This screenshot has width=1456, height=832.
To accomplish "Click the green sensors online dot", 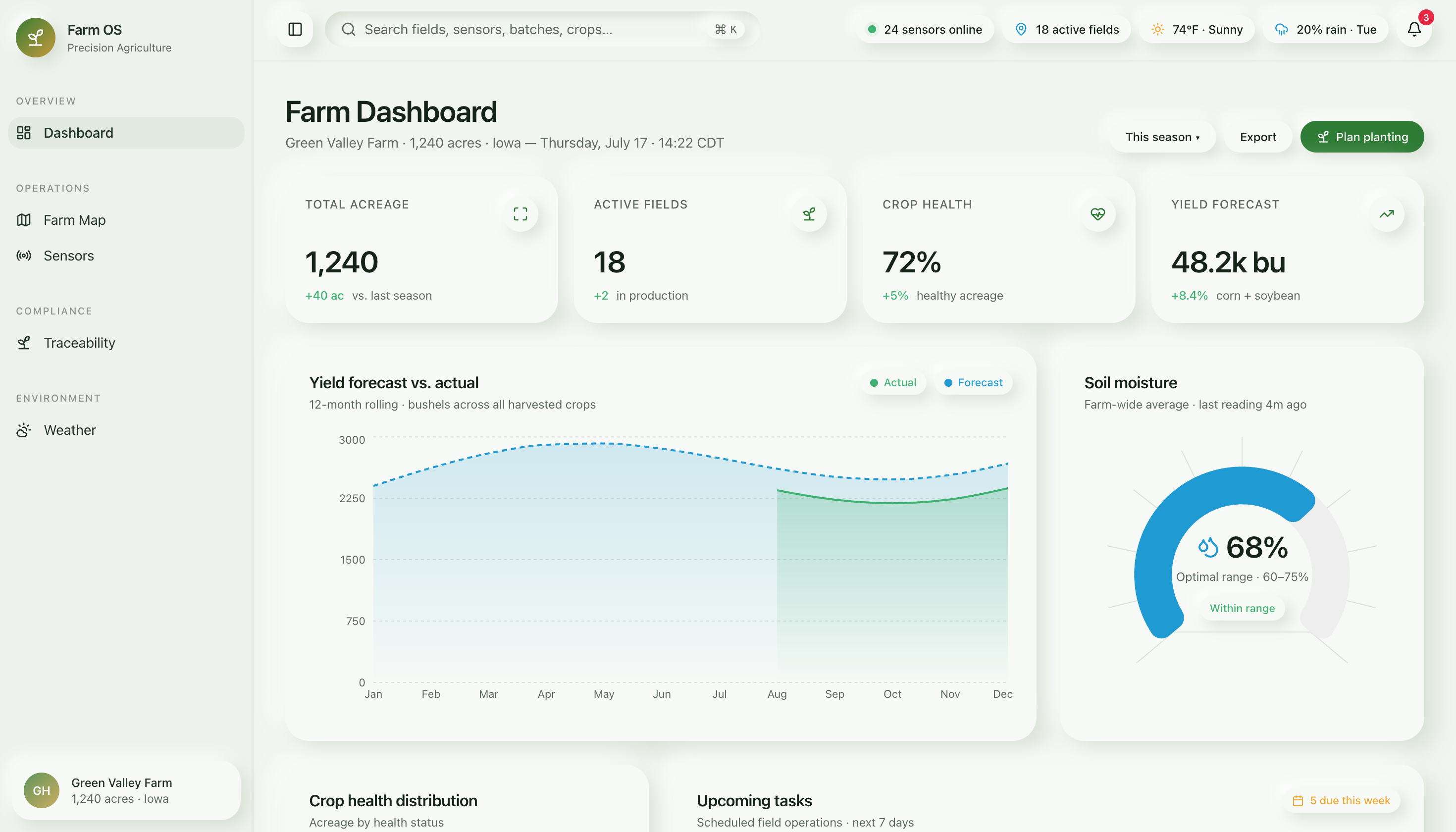I will click(x=872, y=29).
